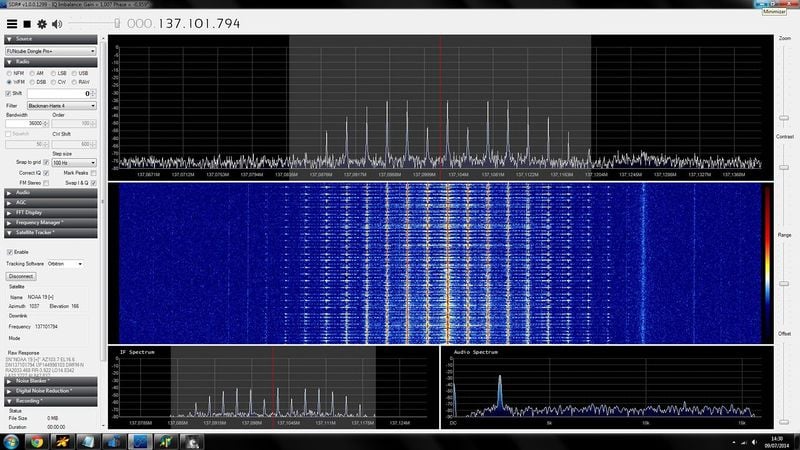Viewport: 800px width, 450px height.
Task: Open the Step size 100 Hz dropdown
Action: 74,163
